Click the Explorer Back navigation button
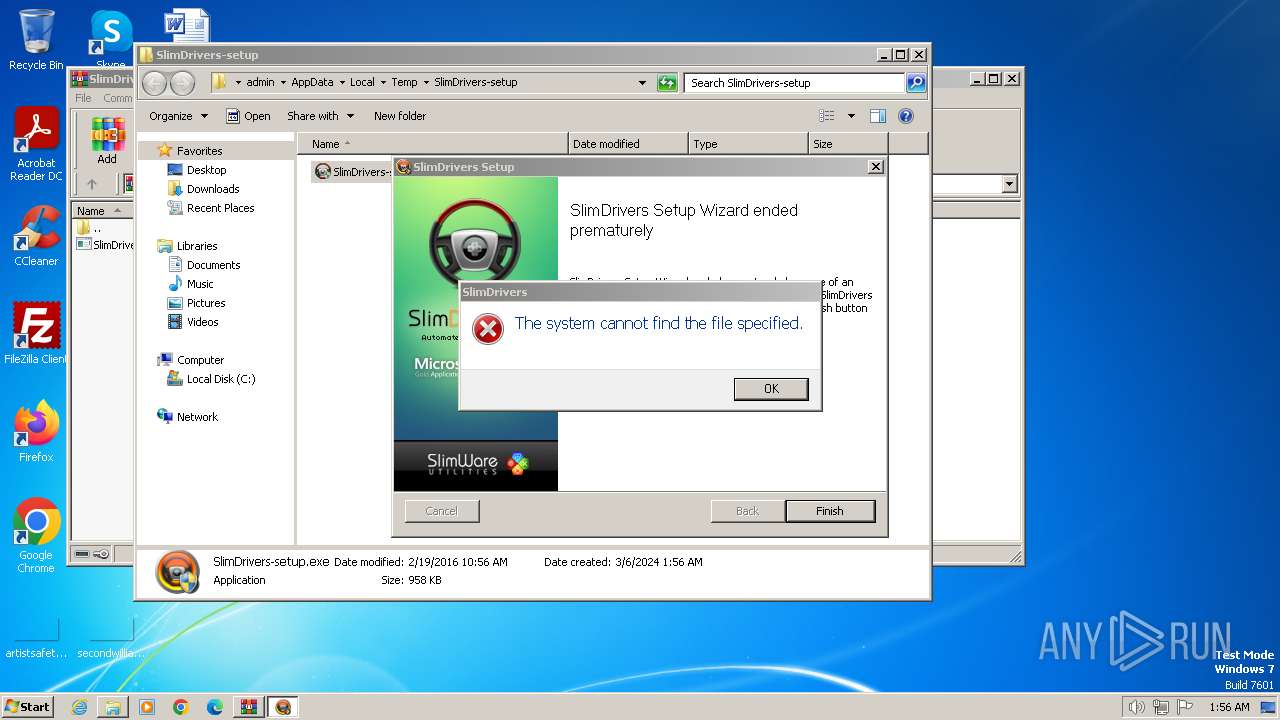 click(154, 83)
